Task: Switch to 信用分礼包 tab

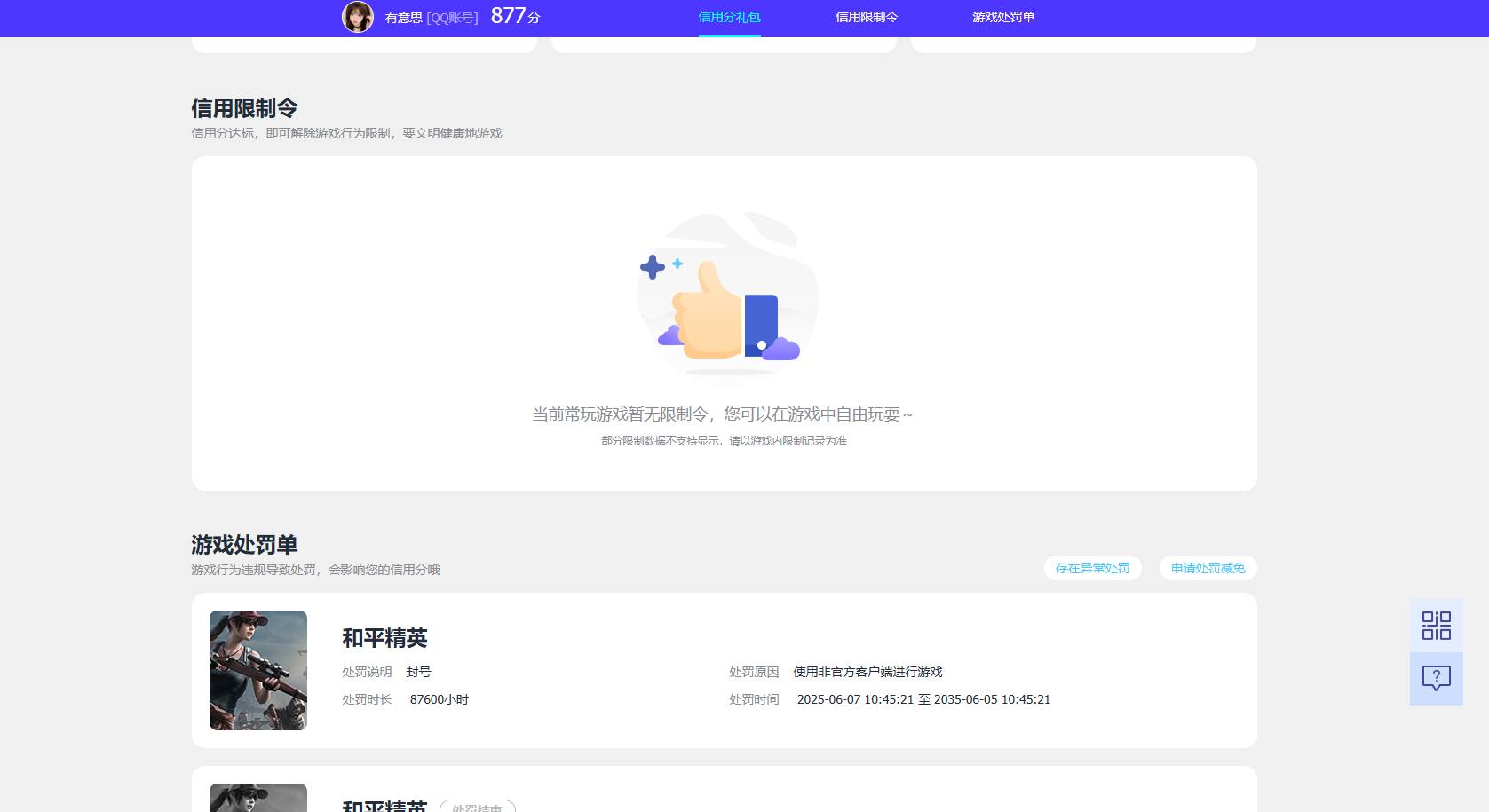Action: coord(729,17)
